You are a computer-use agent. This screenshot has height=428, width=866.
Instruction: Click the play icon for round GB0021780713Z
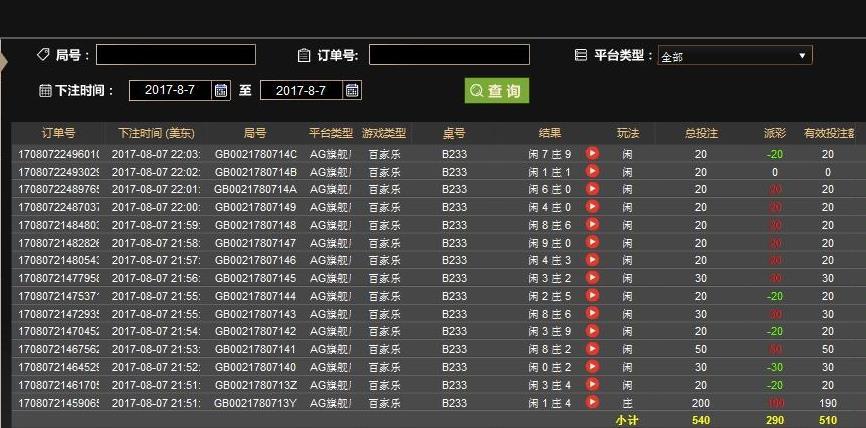pyautogui.click(x=592, y=385)
